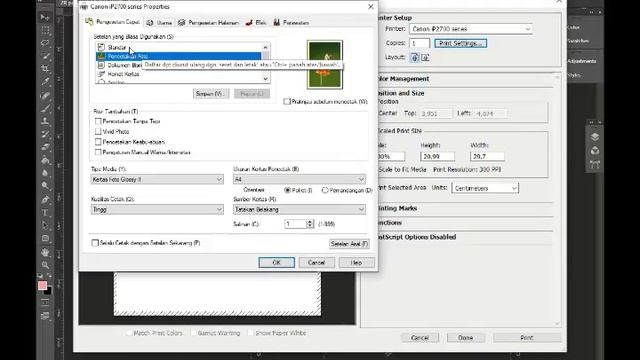Open the Pengesetan Cepat tab
The width and height of the screenshot is (640, 360).
point(113,22)
